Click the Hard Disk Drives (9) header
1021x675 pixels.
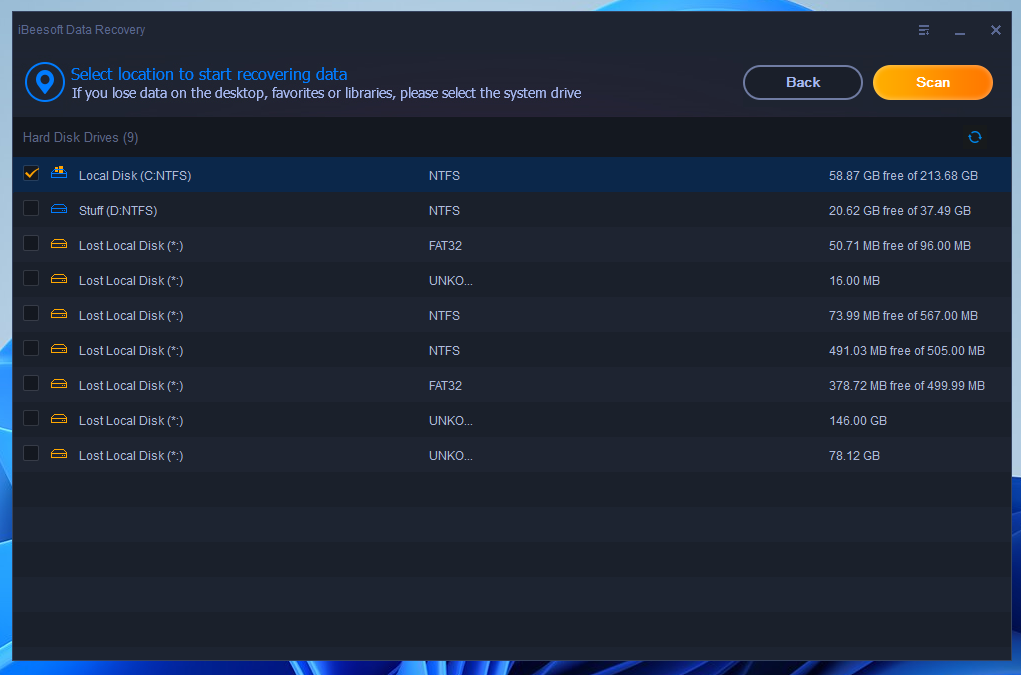[81, 137]
